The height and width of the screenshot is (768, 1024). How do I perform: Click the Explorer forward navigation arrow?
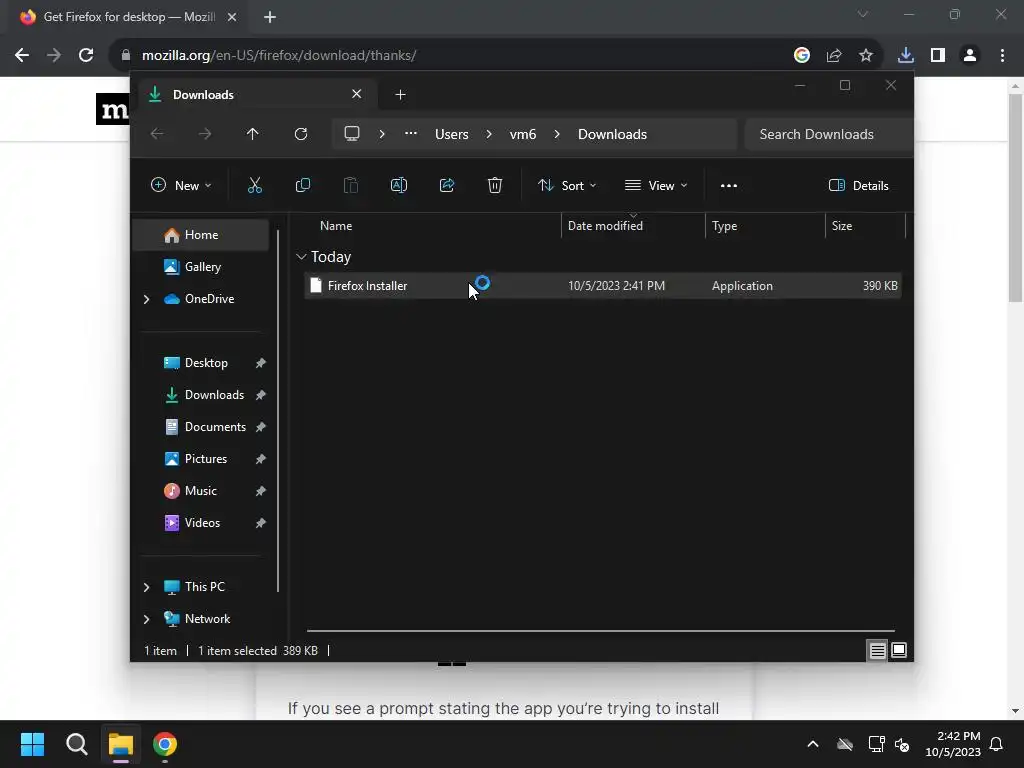205,134
